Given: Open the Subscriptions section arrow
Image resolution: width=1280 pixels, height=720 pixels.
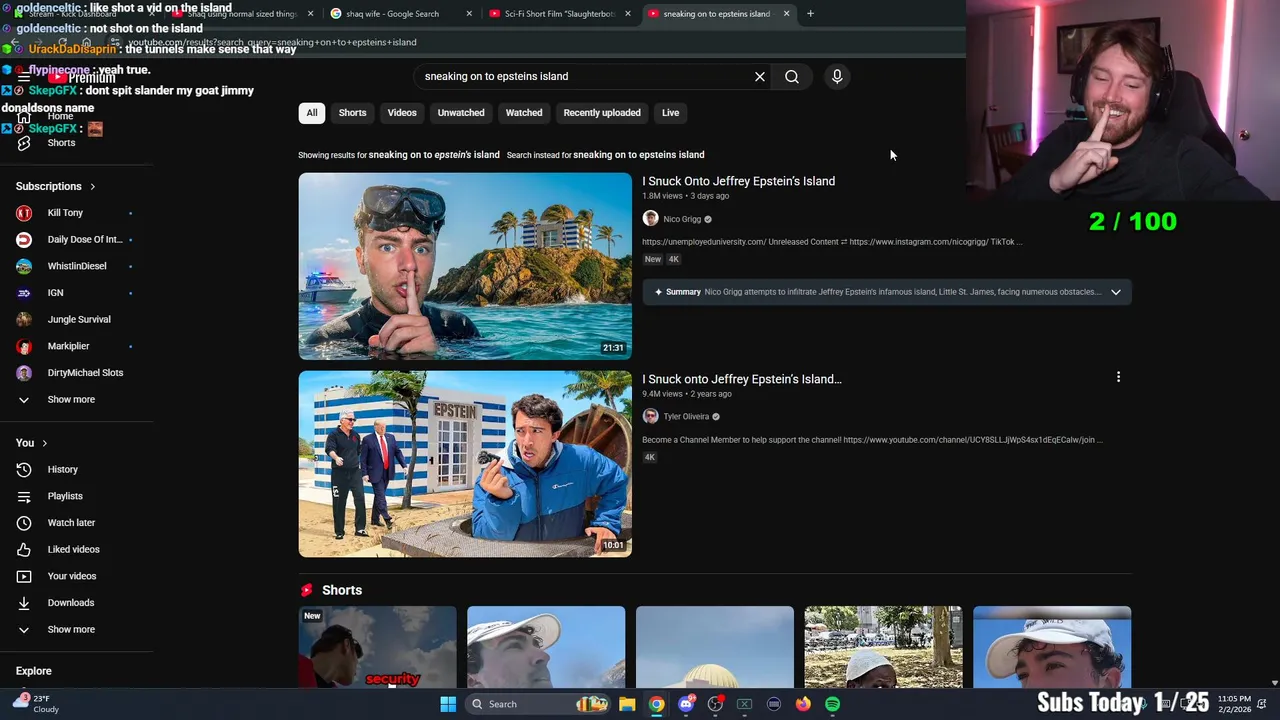Looking at the screenshot, I should pos(92,186).
